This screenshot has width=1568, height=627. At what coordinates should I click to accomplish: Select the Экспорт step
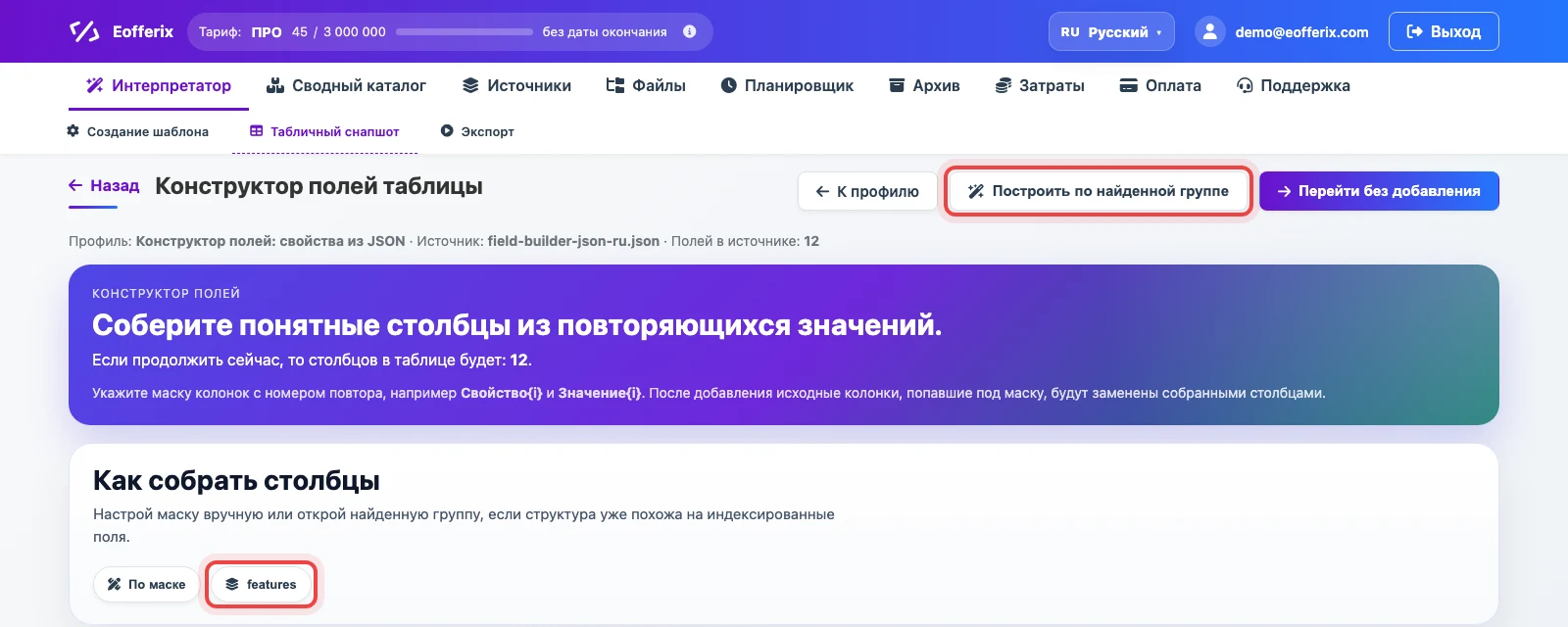[x=477, y=131]
